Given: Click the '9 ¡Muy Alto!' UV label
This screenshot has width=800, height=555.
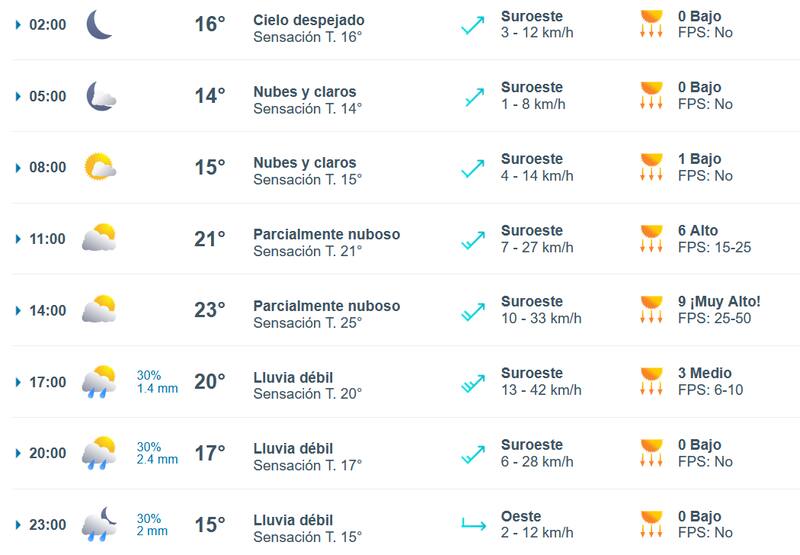Looking at the screenshot, I should coord(719,301).
